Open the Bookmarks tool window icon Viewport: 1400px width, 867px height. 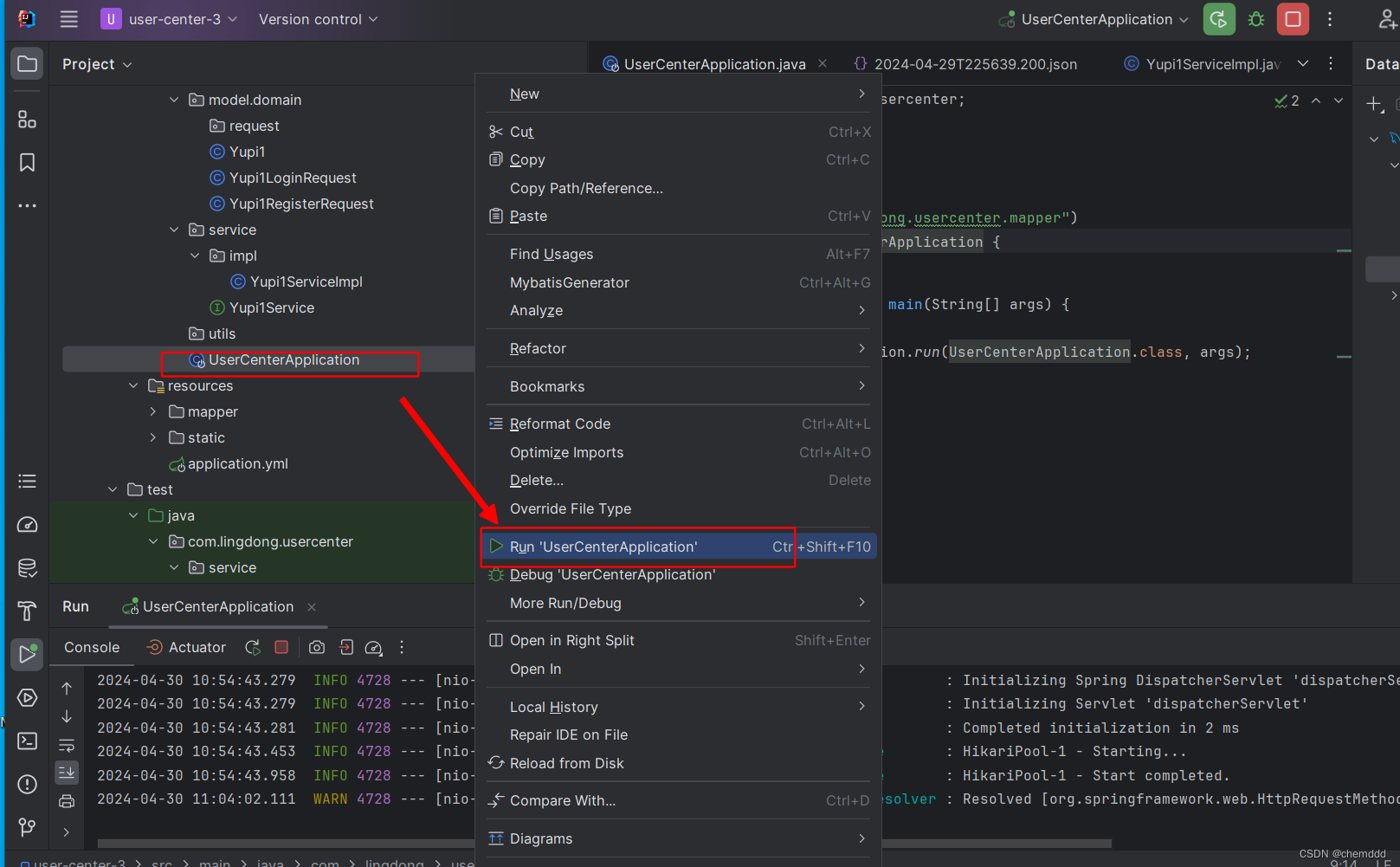[x=28, y=162]
